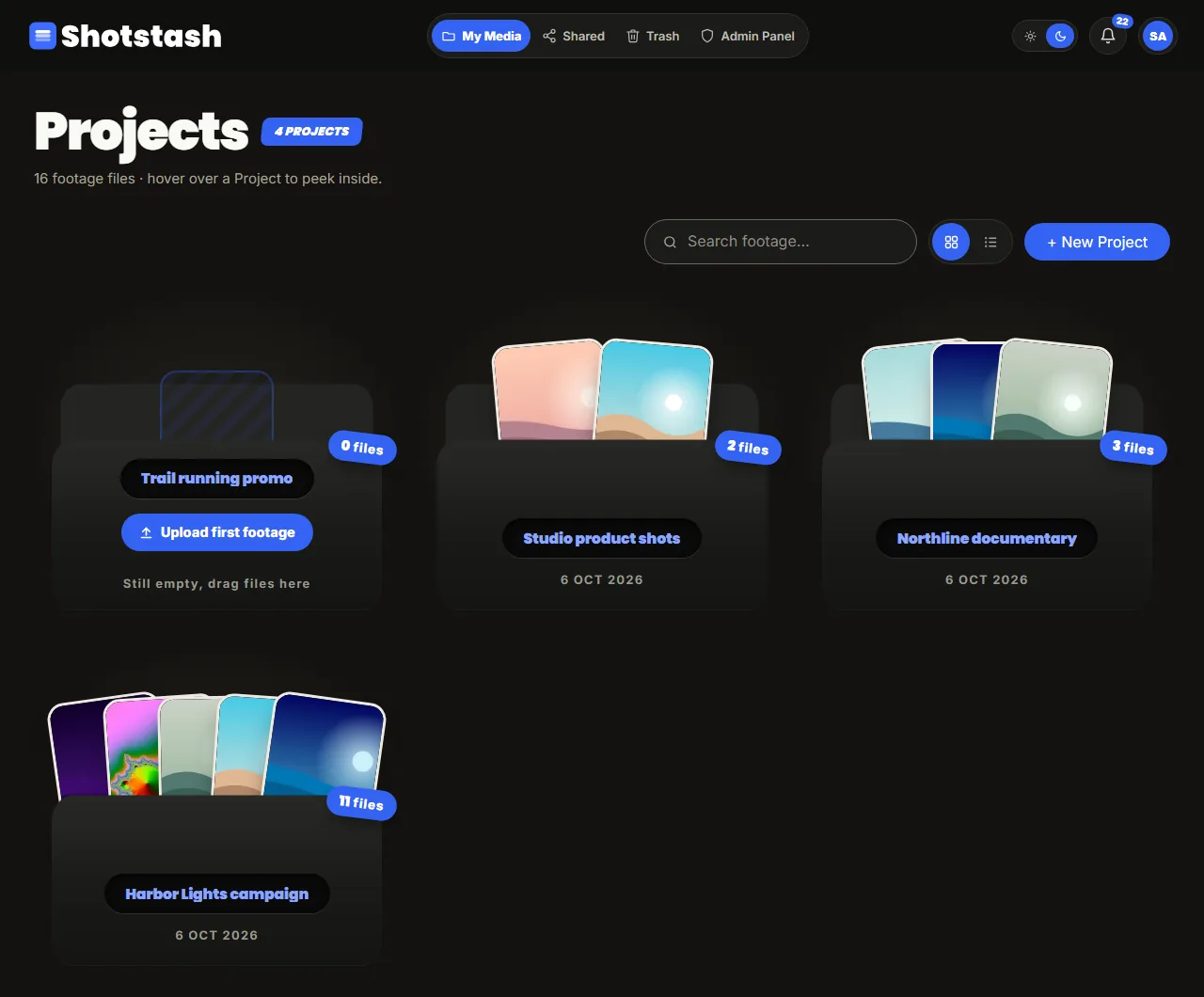Switch to light theme sun icon
The width and height of the screenshot is (1204, 997).
click(1031, 36)
